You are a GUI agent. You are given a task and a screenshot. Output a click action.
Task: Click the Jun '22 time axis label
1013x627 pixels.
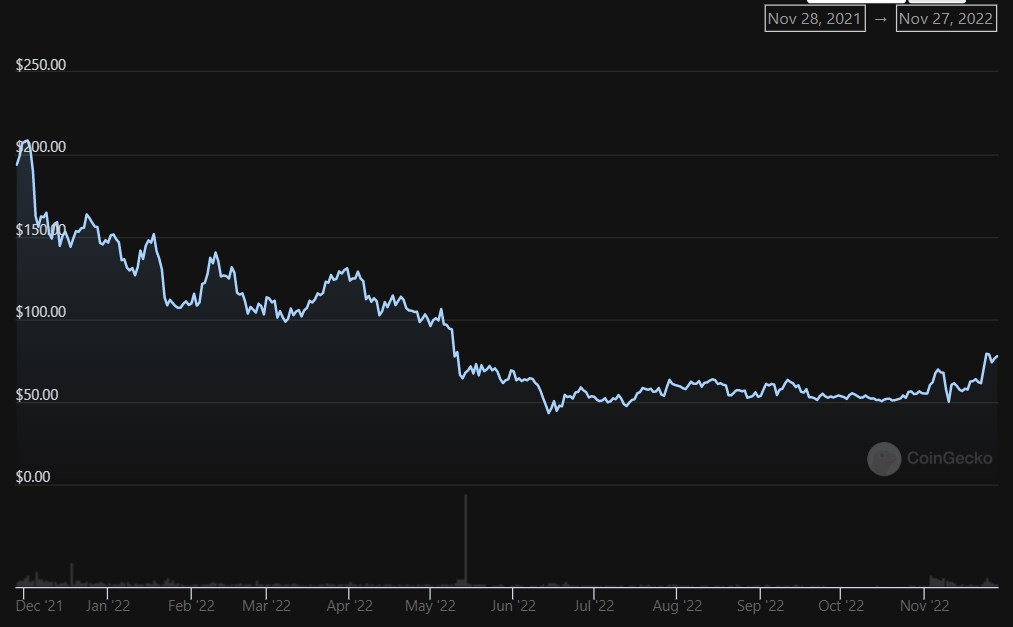point(513,606)
